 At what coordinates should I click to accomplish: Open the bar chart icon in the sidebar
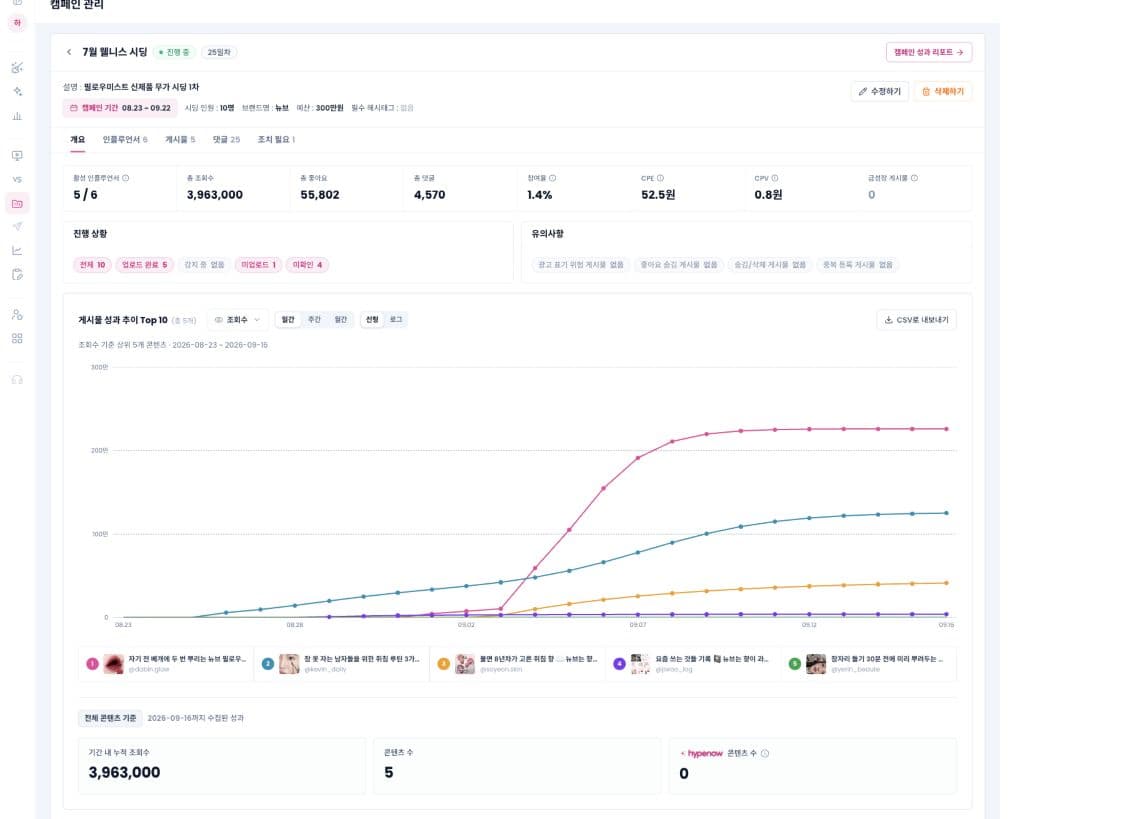coord(17,116)
